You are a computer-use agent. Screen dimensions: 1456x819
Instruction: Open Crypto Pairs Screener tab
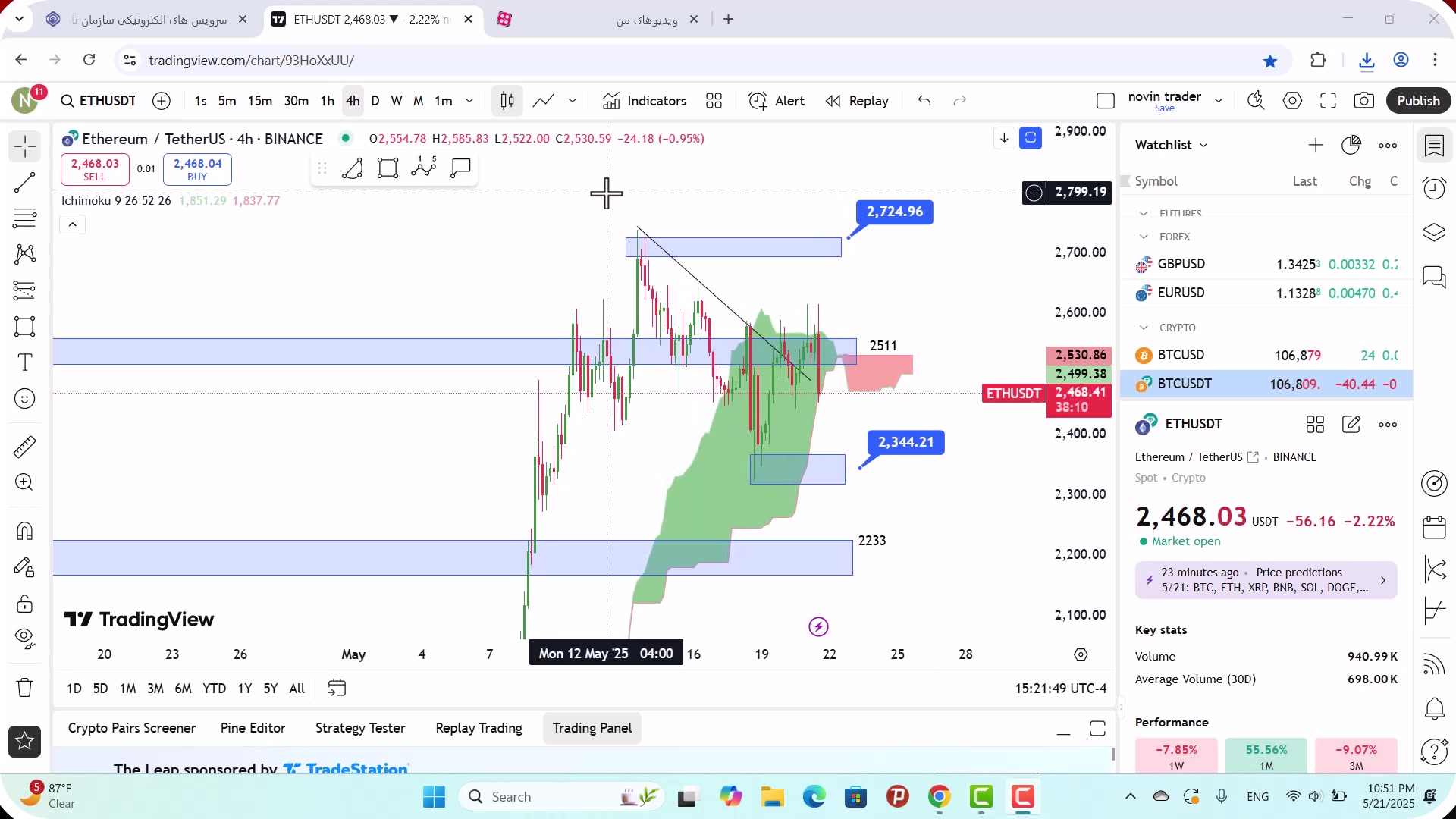click(132, 728)
